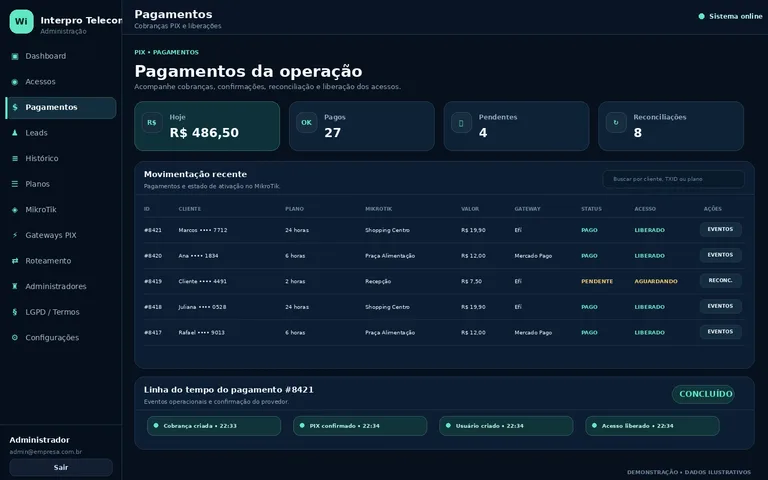768x480 pixels.
Task: Select the Reconciliações 8 card
Action: [671, 126]
